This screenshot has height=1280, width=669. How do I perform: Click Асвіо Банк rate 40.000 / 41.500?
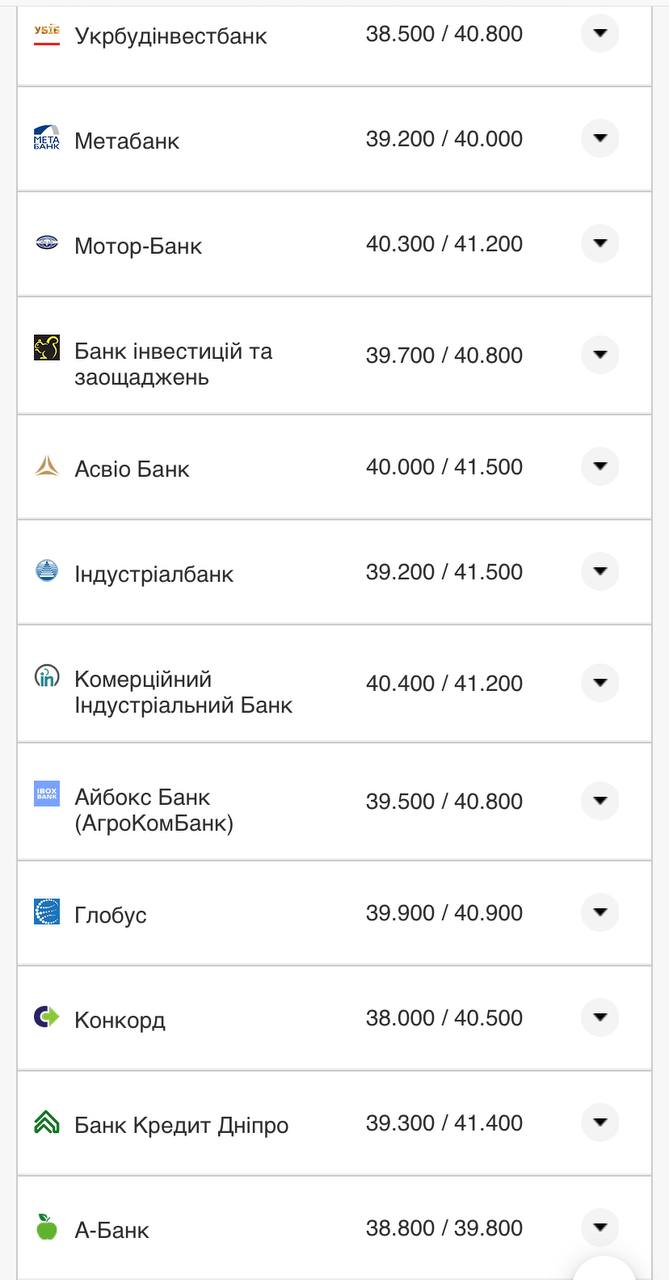pos(444,467)
